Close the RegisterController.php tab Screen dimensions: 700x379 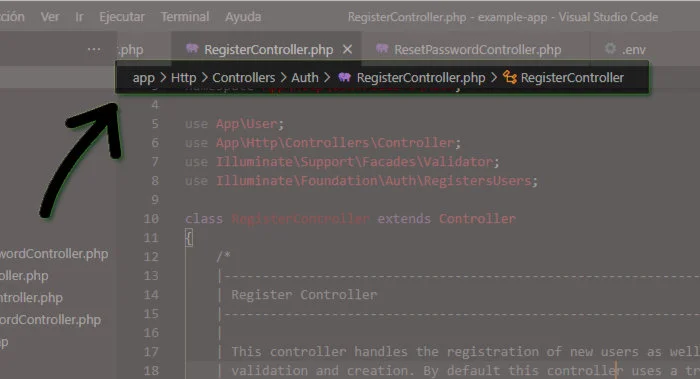[x=347, y=50]
